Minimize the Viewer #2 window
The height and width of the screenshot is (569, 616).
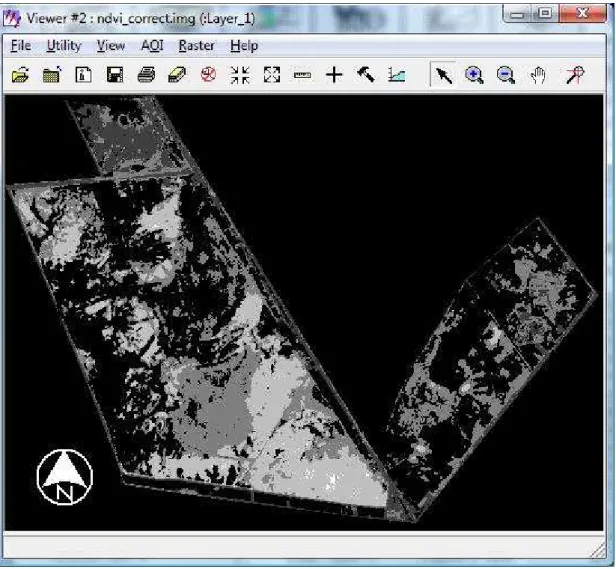coord(517,15)
